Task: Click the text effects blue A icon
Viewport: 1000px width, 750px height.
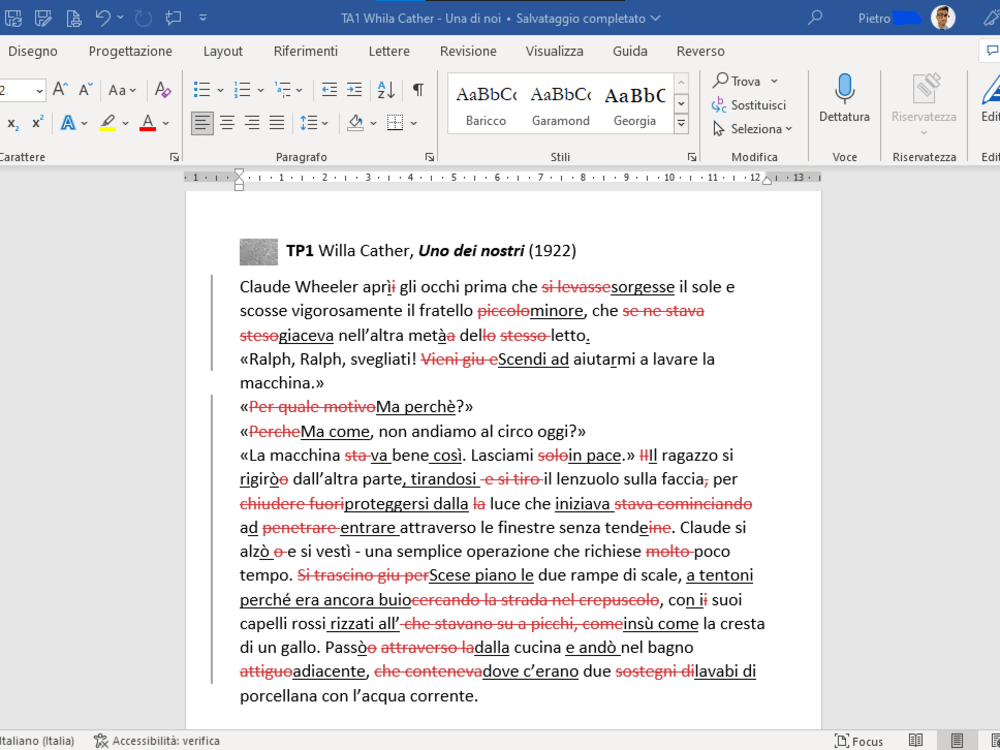Action: click(x=68, y=122)
